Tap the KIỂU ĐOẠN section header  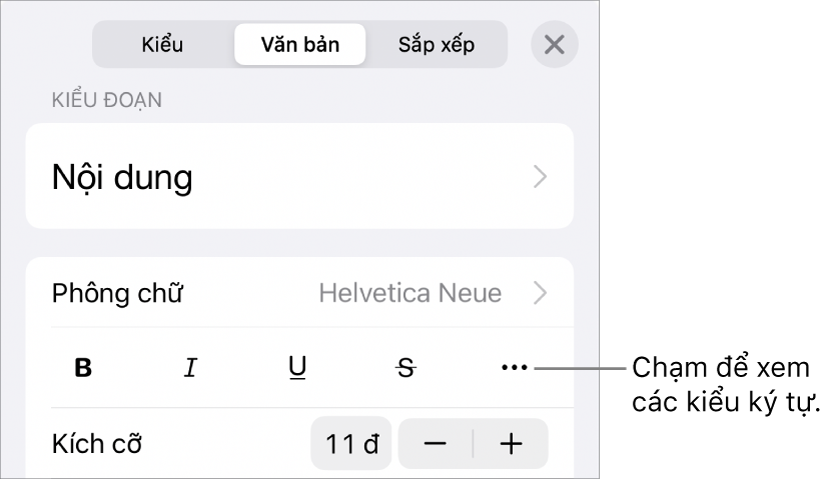(x=106, y=100)
